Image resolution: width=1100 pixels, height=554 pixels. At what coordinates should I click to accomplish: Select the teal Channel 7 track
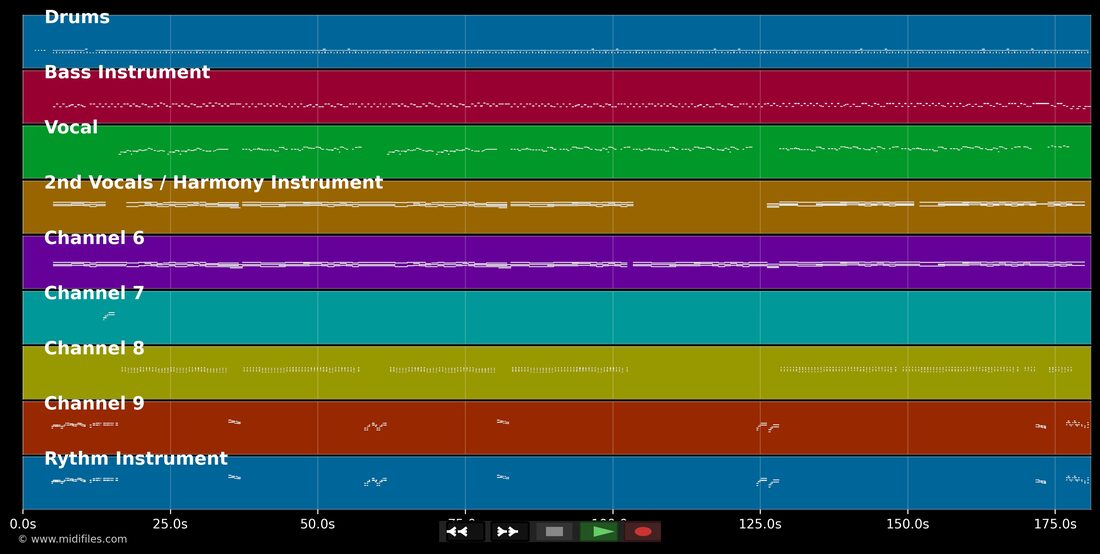click(x=556, y=318)
